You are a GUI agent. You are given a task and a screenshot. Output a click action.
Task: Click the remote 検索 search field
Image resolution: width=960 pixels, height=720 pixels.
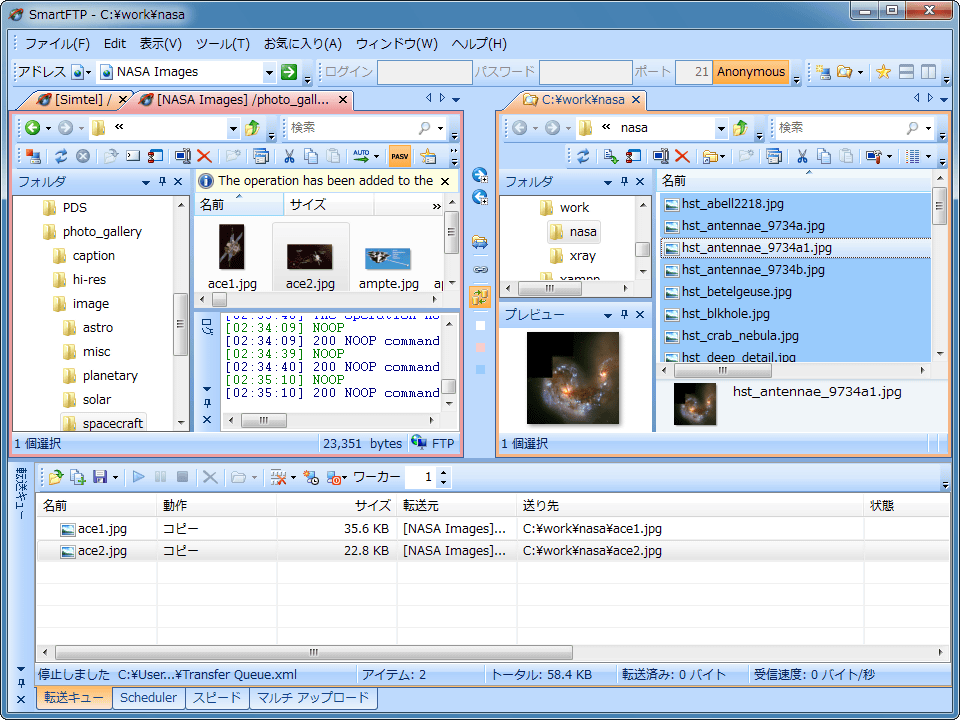352,127
